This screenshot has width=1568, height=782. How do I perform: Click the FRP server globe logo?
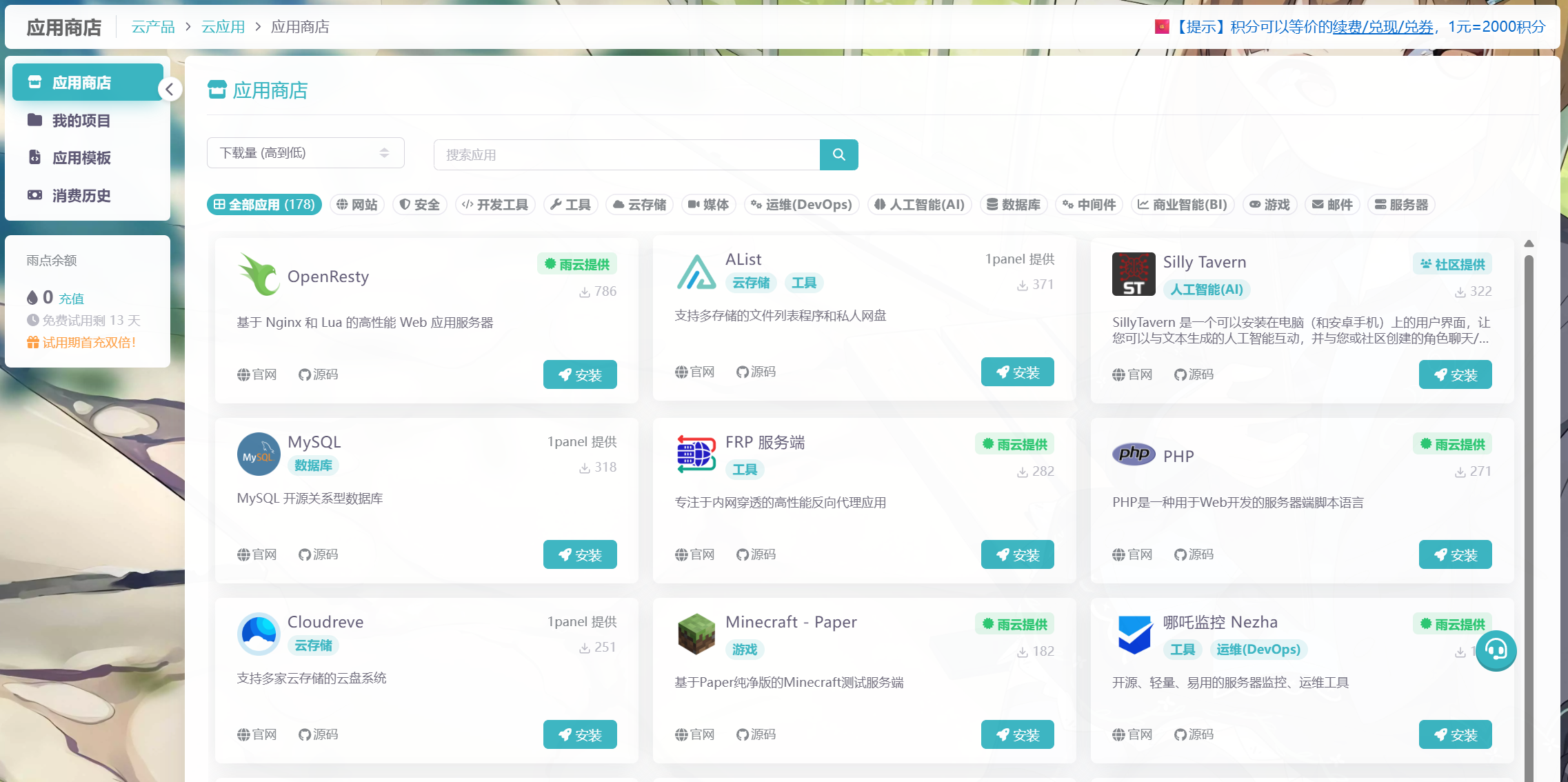[696, 454]
